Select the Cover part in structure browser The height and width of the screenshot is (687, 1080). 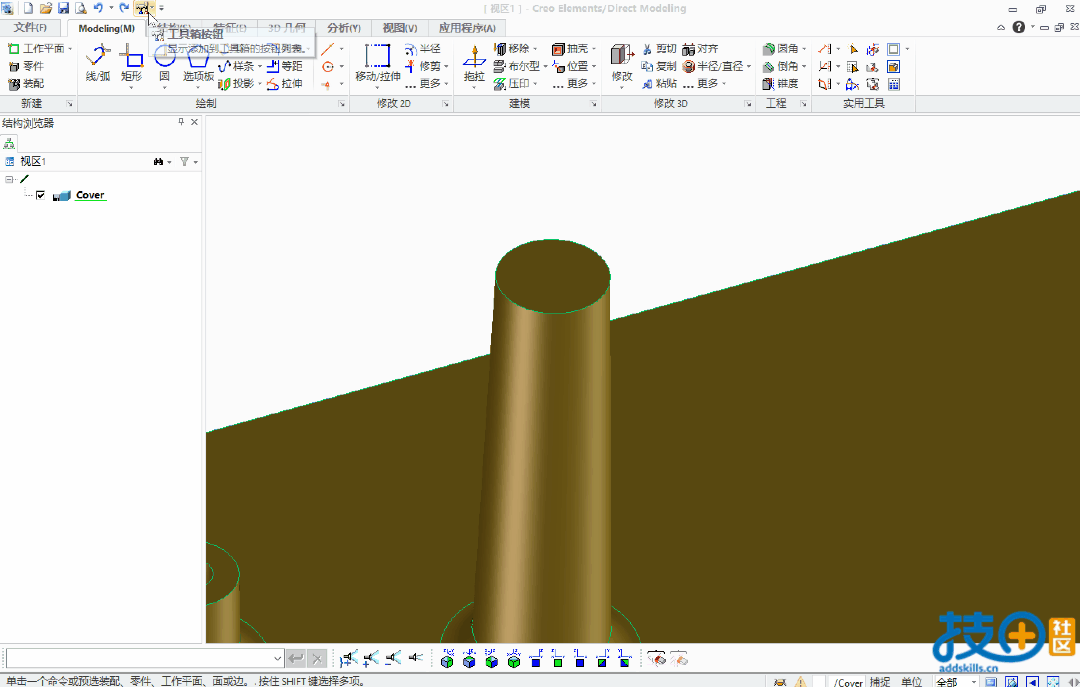pyautogui.click(x=90, y=195)
